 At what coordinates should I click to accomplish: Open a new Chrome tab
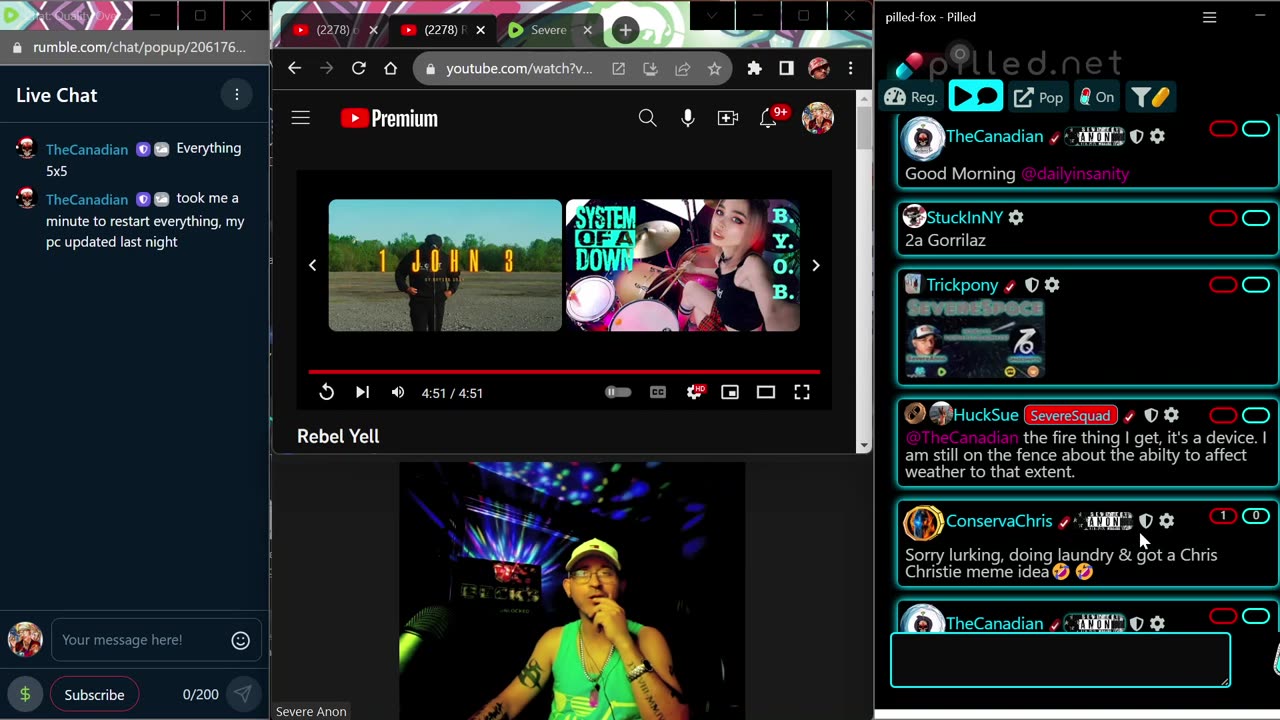click(625, 30)
